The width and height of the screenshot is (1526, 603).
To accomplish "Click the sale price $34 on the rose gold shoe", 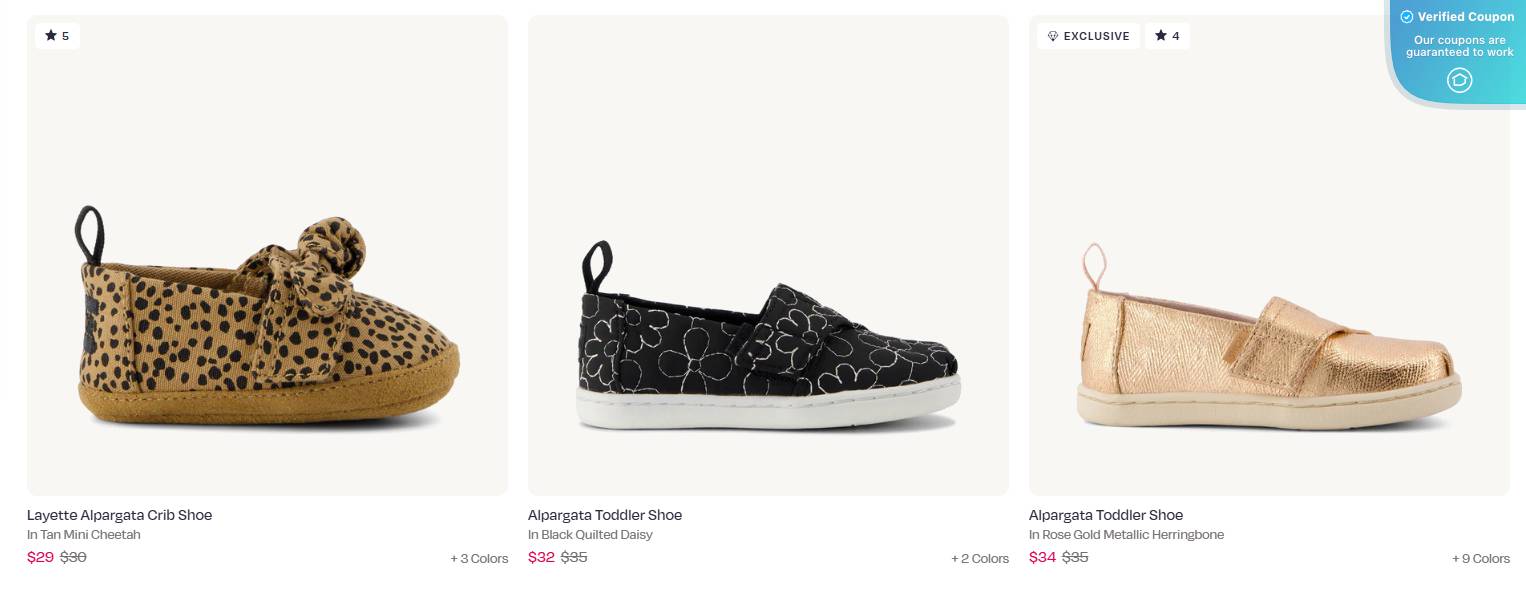I will coord(1042,557).
